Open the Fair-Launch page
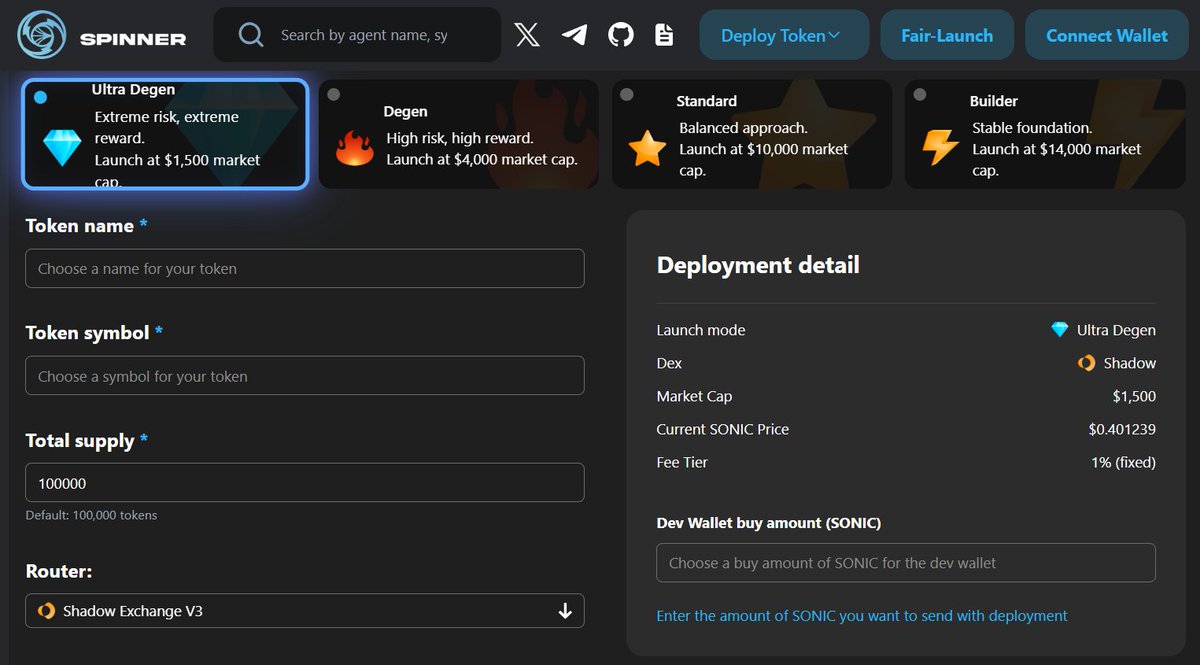Screen dimensions: 1200x665 (x=947, y=35)
